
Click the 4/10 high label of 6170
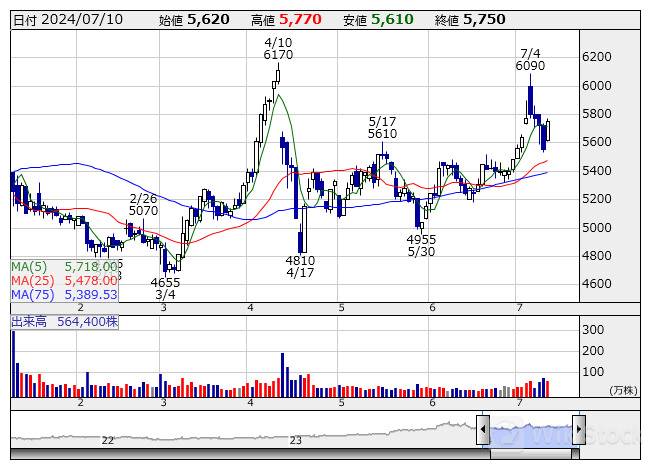point(278,49)
